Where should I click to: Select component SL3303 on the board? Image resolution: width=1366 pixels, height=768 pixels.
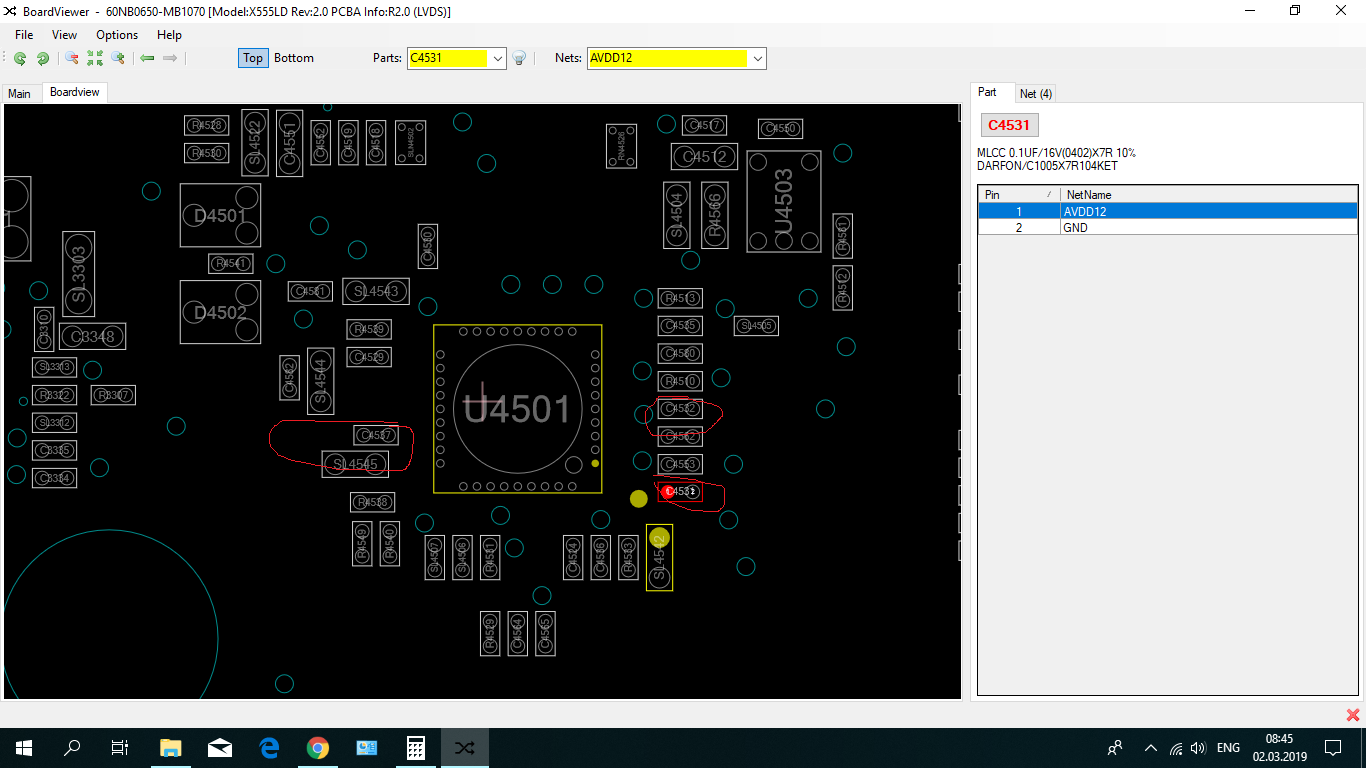tap(78, 275)
